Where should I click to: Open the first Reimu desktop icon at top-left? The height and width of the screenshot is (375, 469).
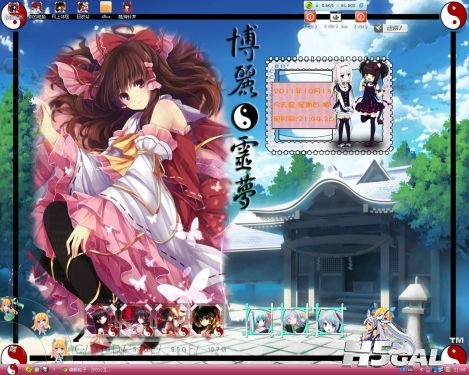pos(14,7)
